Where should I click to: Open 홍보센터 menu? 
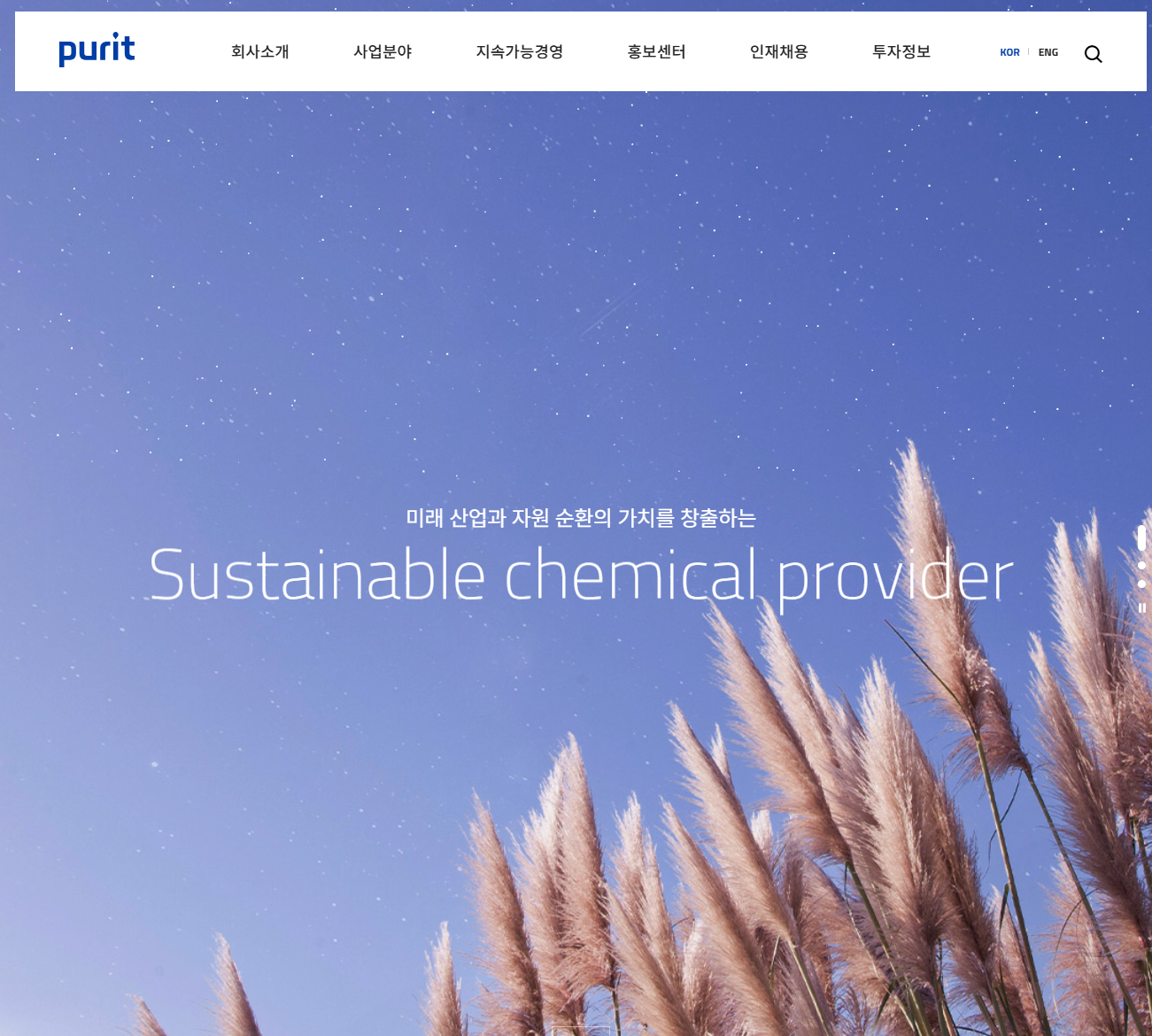coord(656,52)
